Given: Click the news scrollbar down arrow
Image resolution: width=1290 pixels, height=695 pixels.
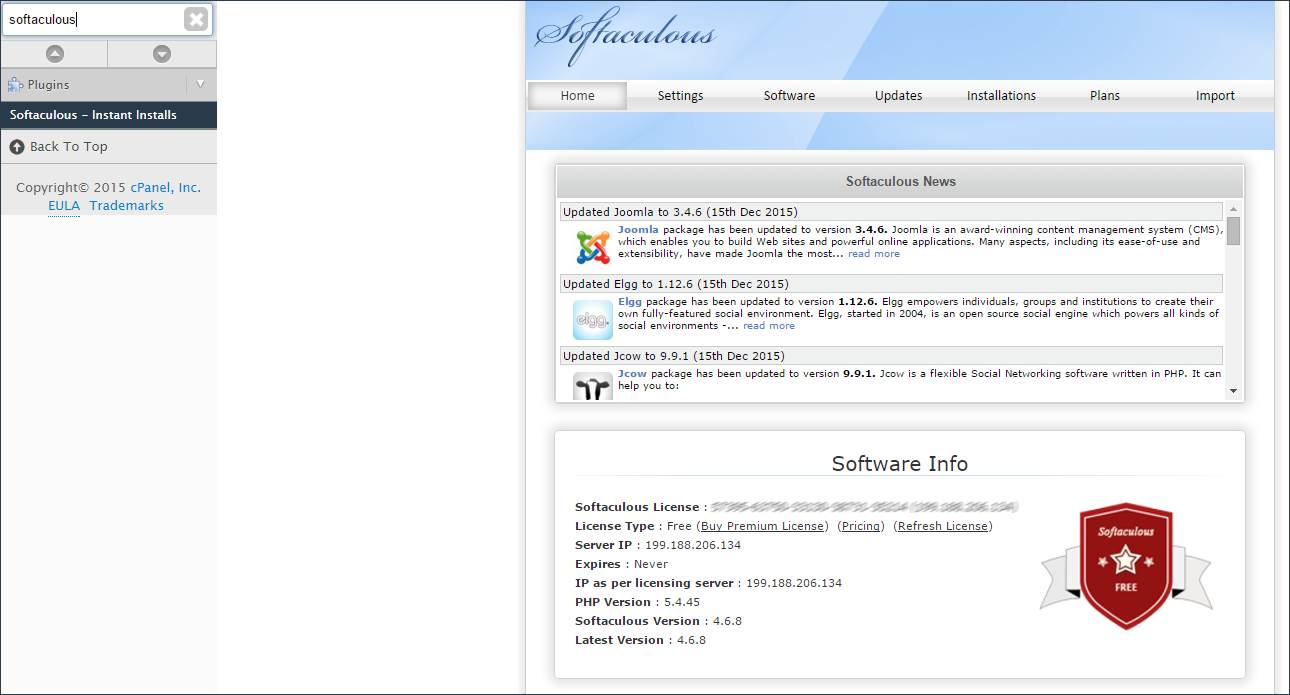Looking at the screenshot, I should pyautogui.click(x=1233, y=391).
